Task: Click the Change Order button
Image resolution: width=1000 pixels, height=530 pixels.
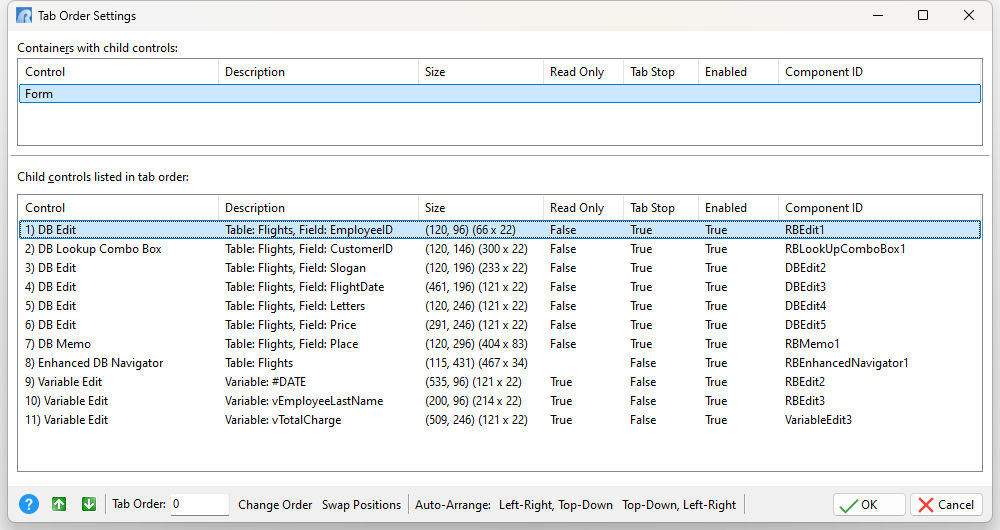Action: point(275,504)
